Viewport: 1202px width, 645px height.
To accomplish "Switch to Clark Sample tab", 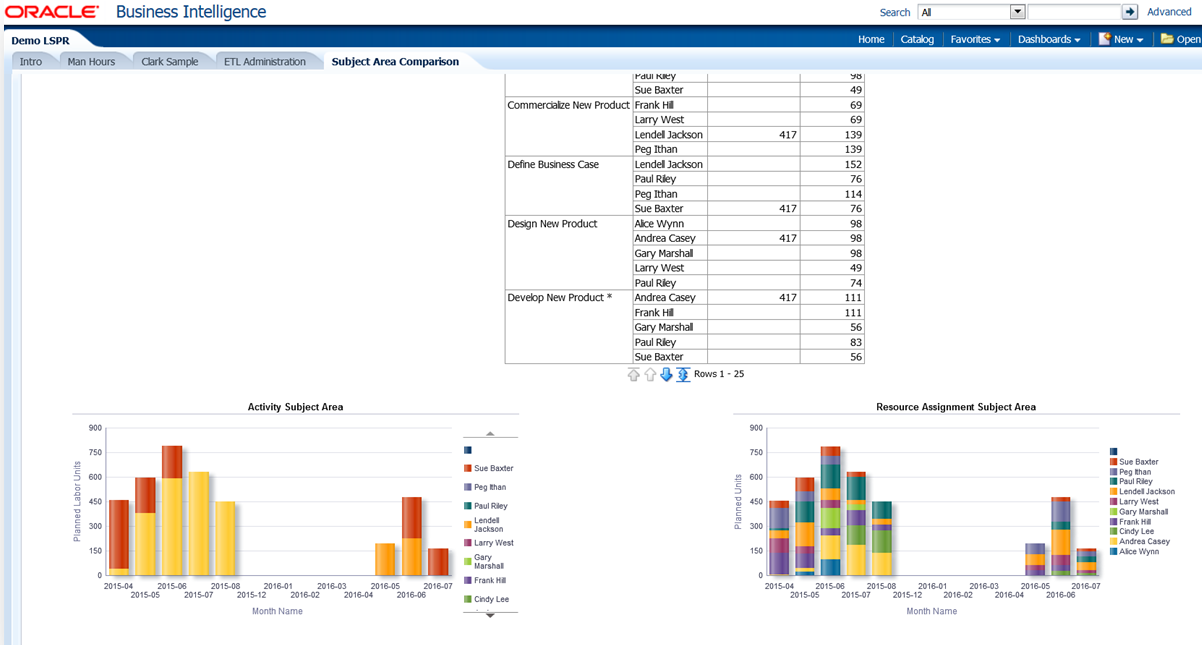I will coord(170,61).
